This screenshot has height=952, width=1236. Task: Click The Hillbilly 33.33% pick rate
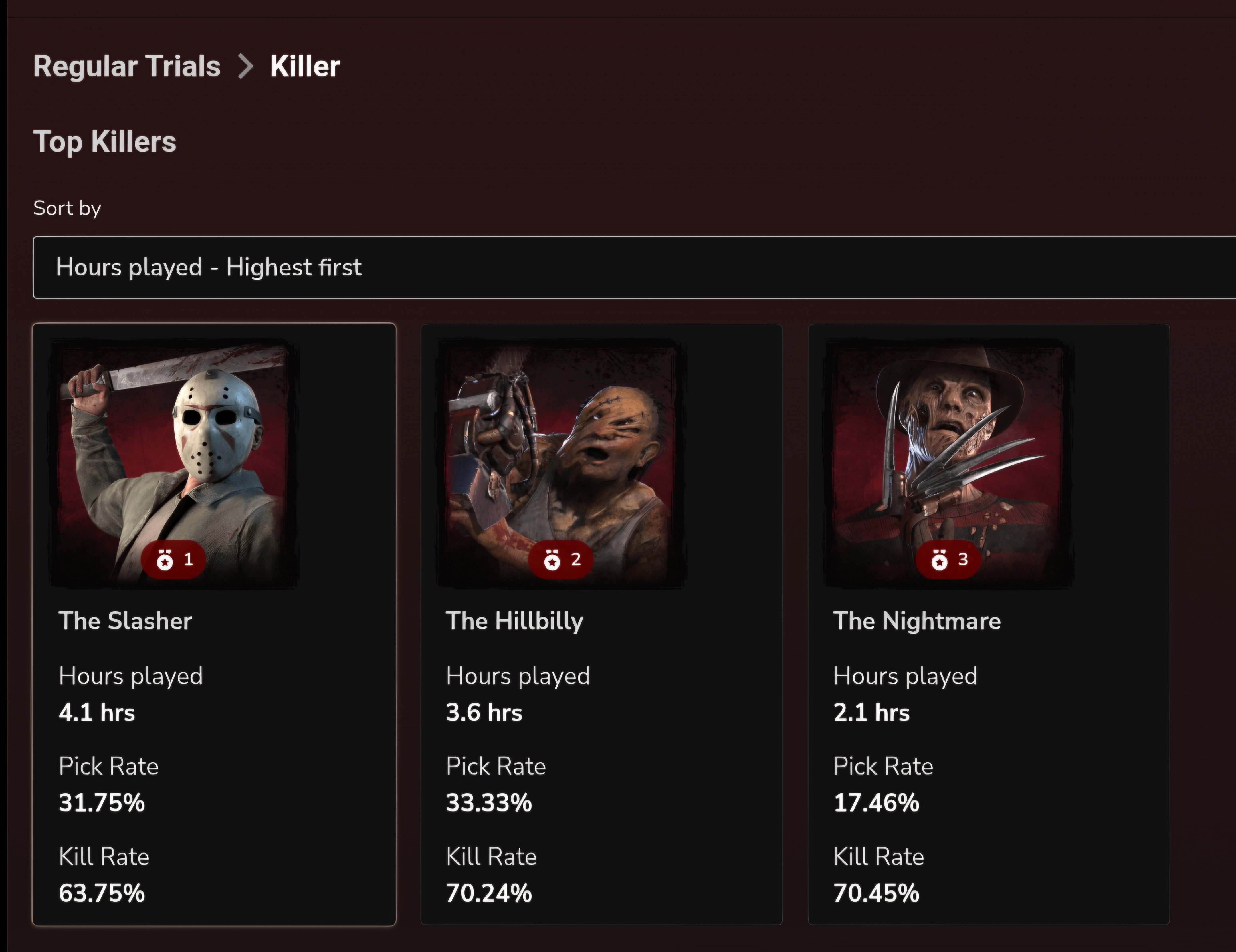click(489, 803)
